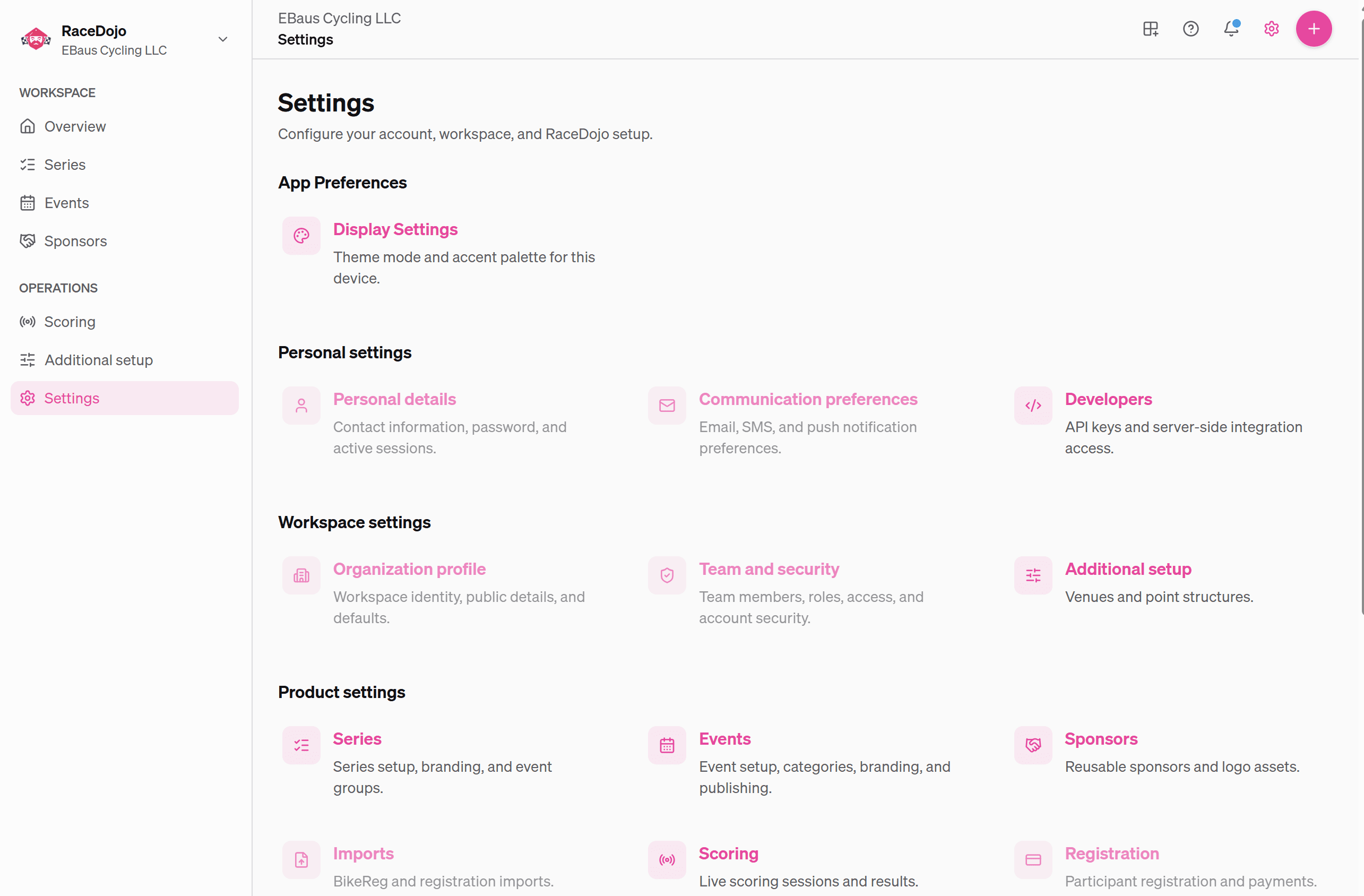The height and width of the screenshot is (896, 1364).
Task: Click the Display Settings palette icon
Action: point(301,236)
